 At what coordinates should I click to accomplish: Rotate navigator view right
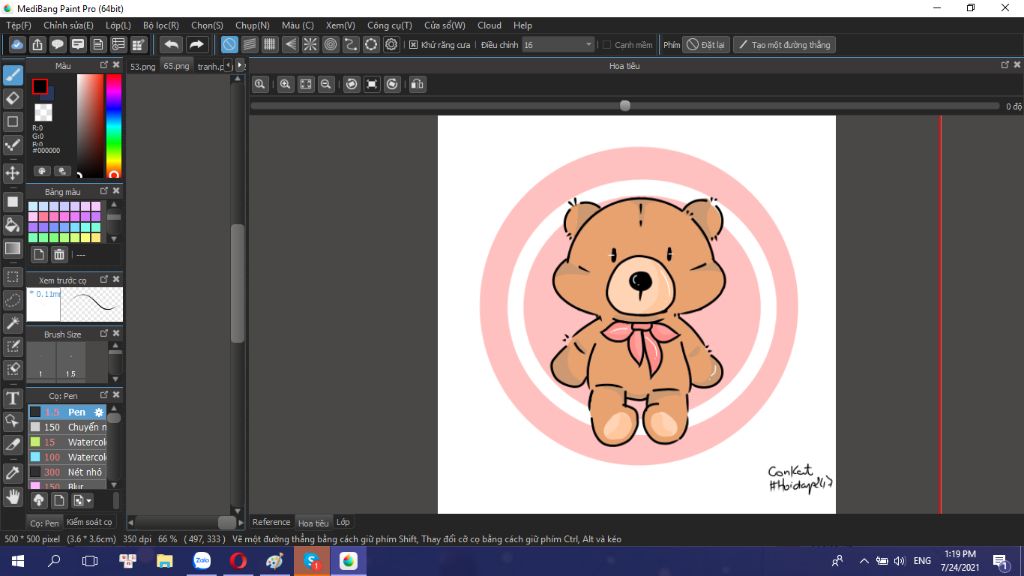tap(392, 84)
